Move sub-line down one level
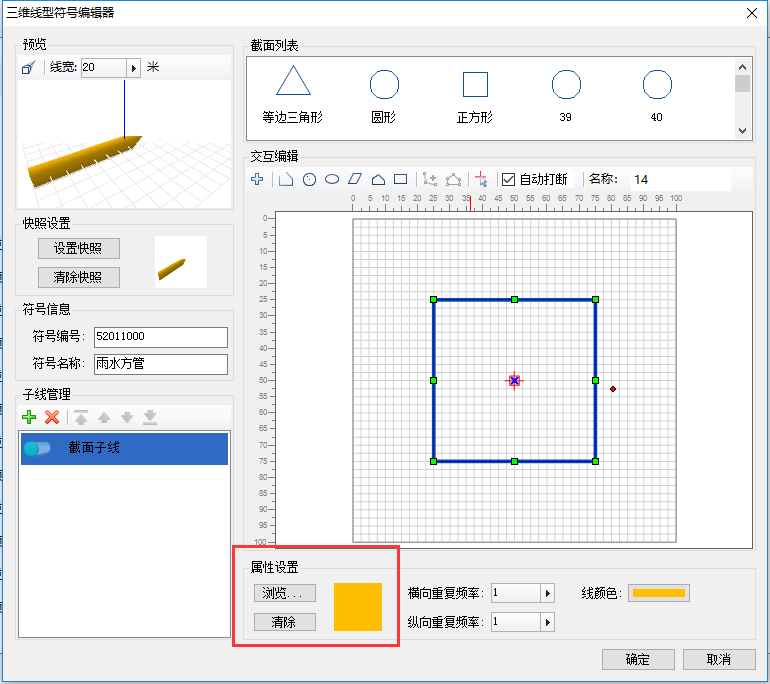This screenshot has height=684, width=770. 127,418
